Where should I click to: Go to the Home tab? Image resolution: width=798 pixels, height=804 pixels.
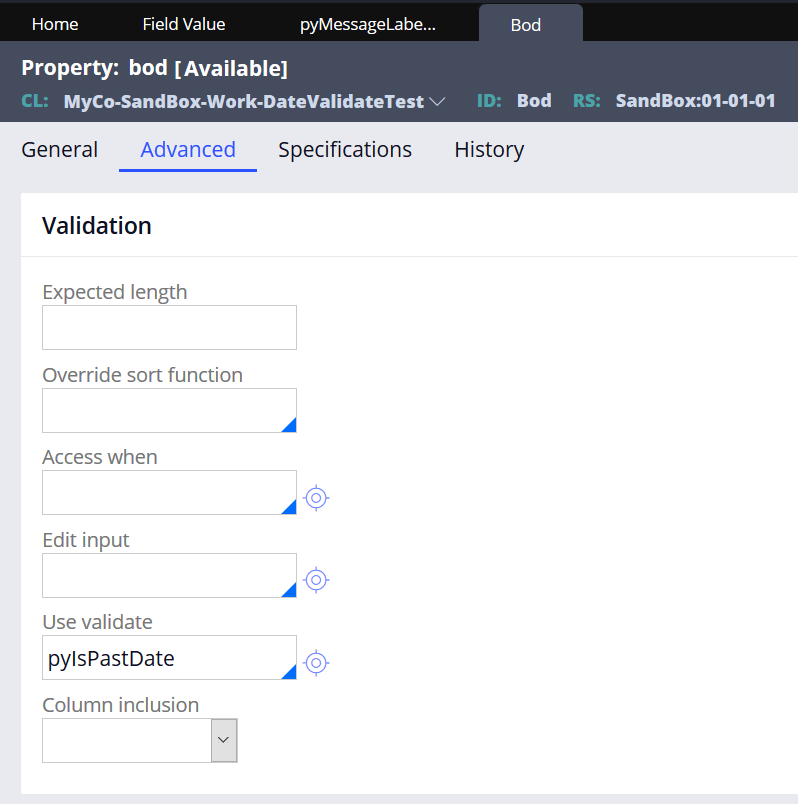[x=55, y=24]
